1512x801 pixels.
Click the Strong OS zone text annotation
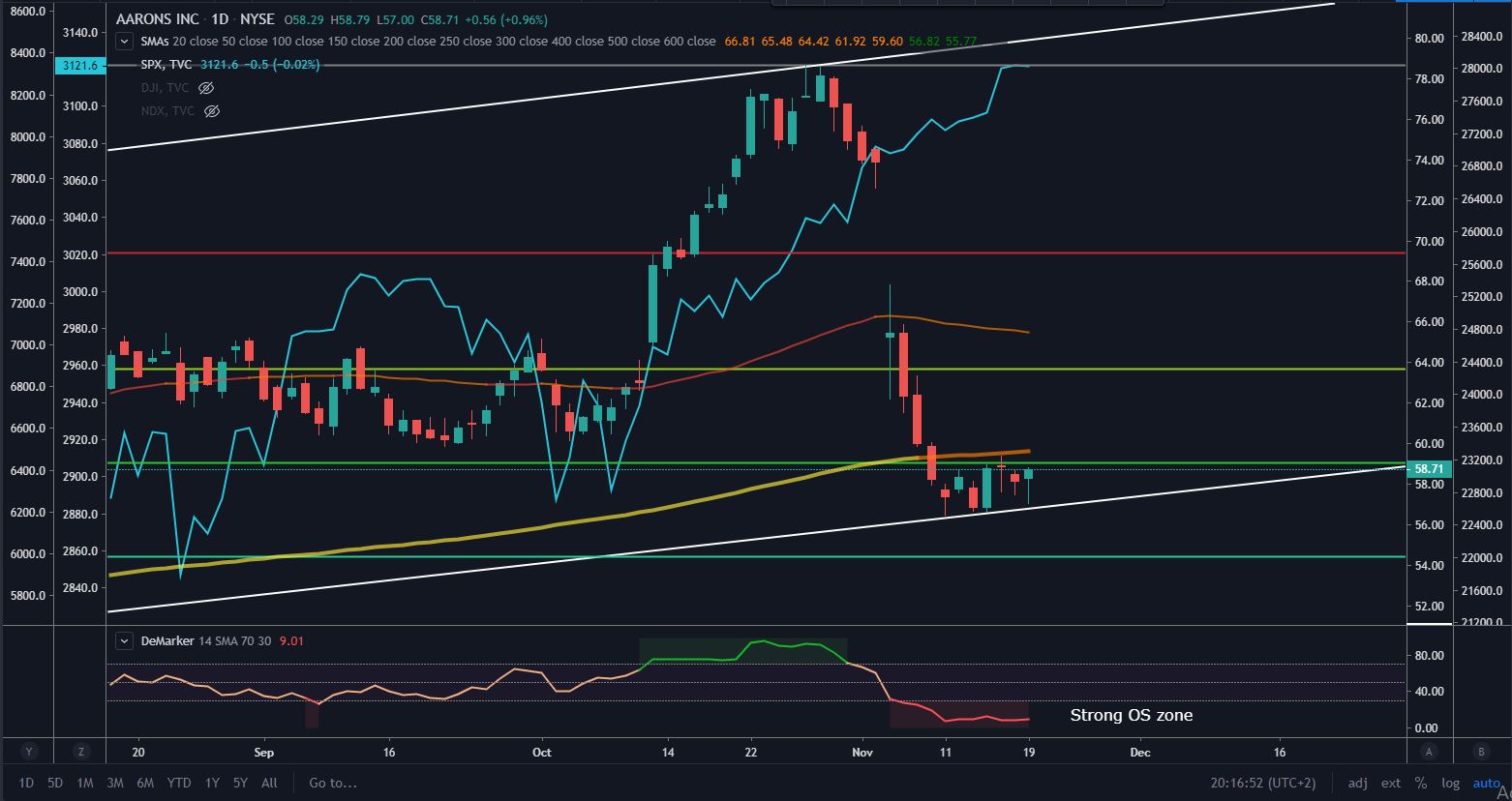coord(1131,715)
